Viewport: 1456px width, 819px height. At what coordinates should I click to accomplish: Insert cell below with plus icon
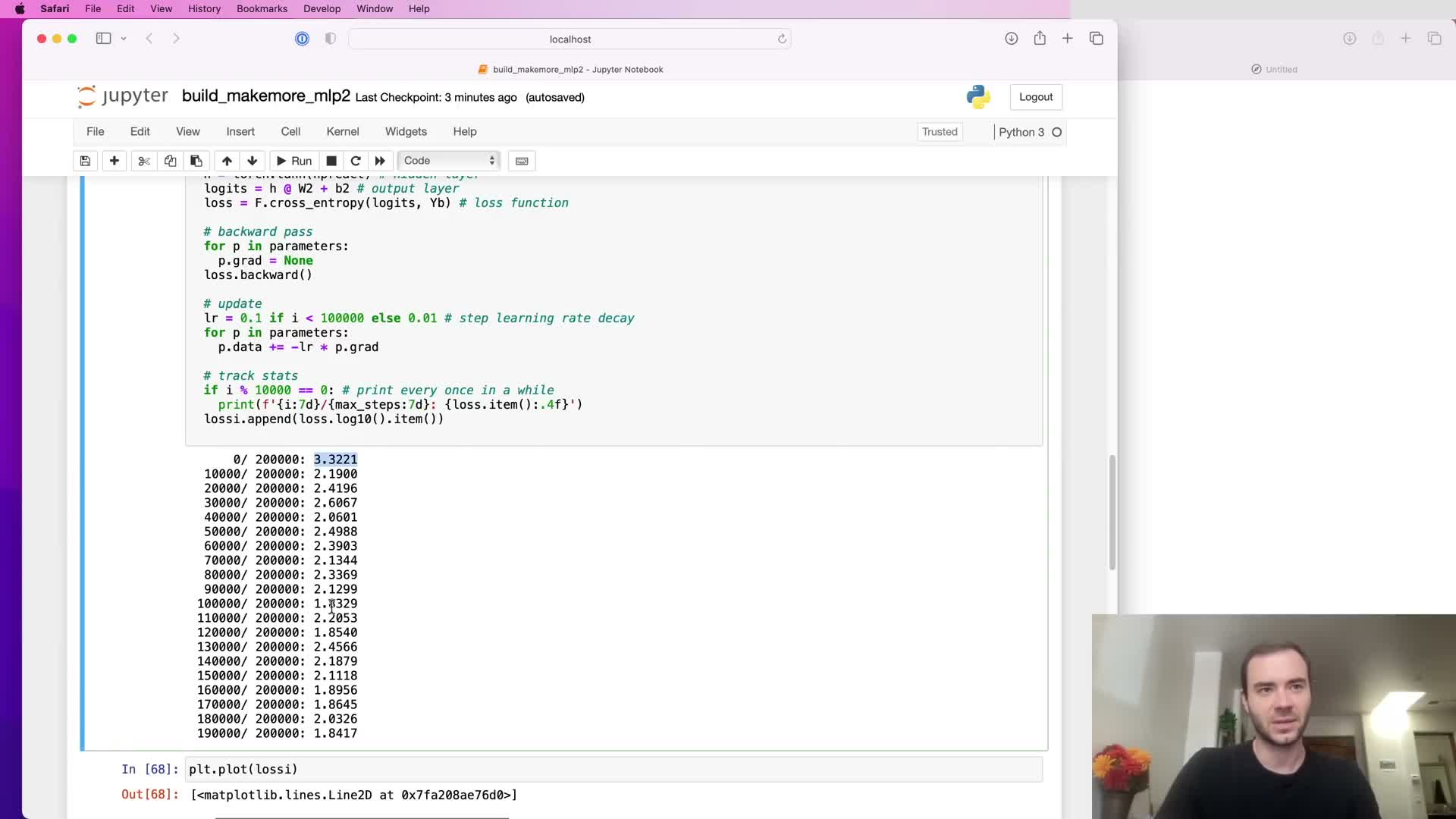[x=115, y=161]
